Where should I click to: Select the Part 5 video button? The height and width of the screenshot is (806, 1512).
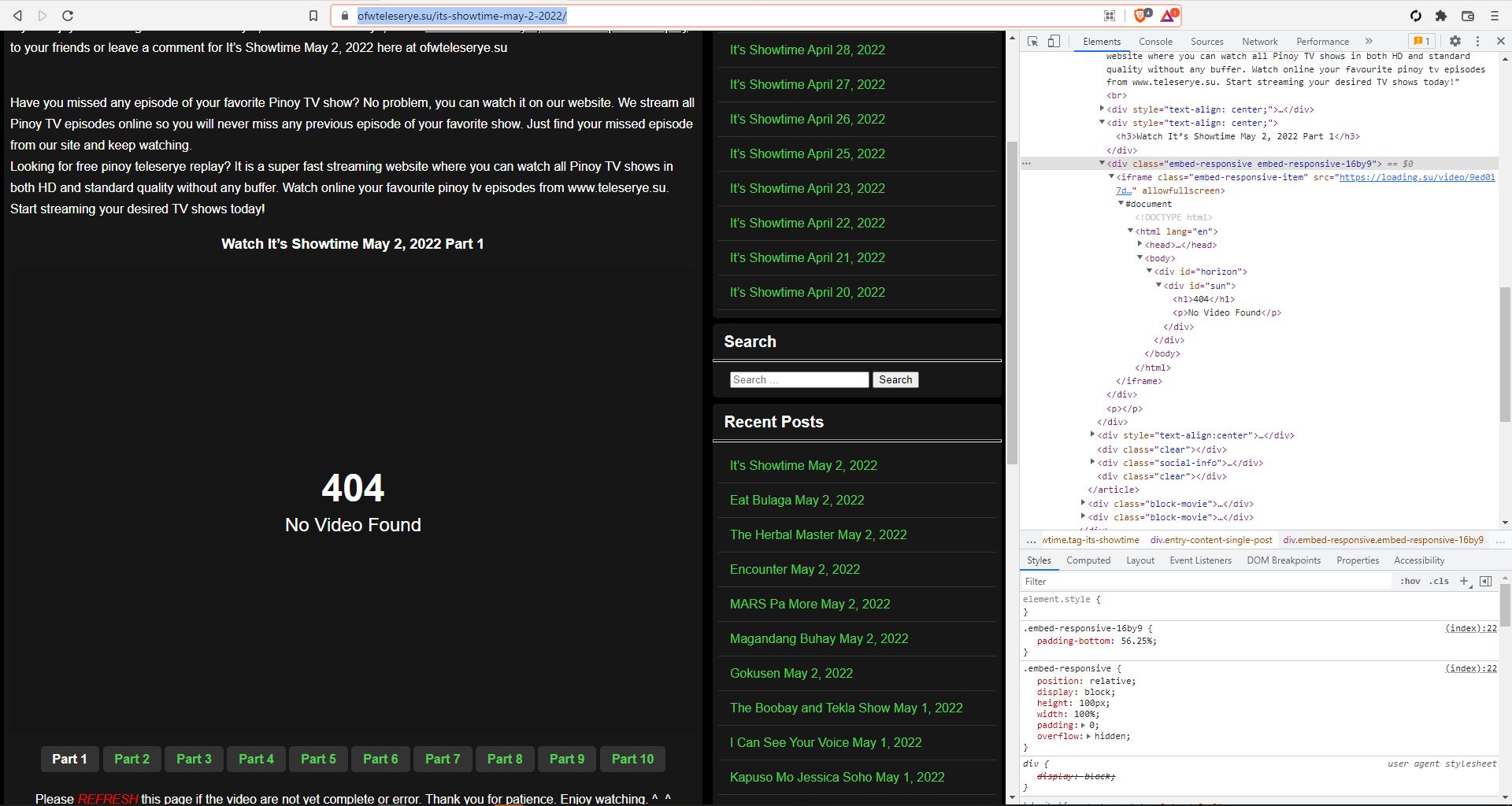coord(318,759)
